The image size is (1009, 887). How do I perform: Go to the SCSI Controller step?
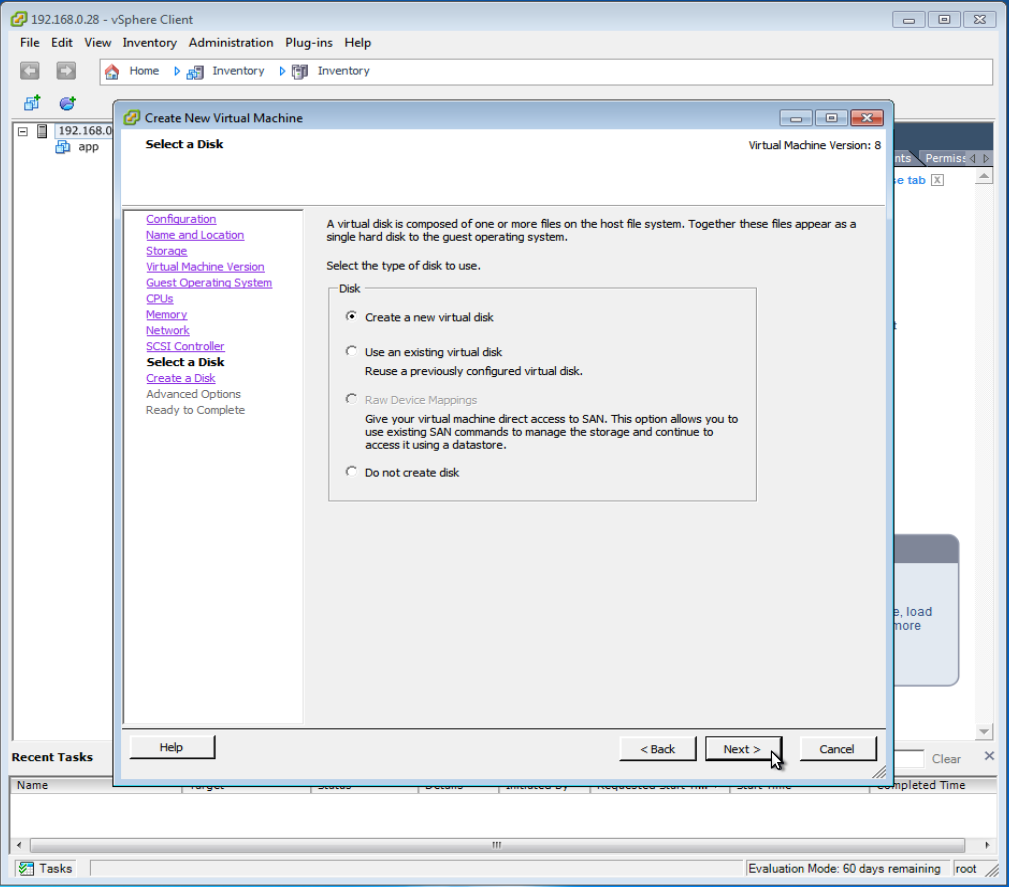click(185, 346)
